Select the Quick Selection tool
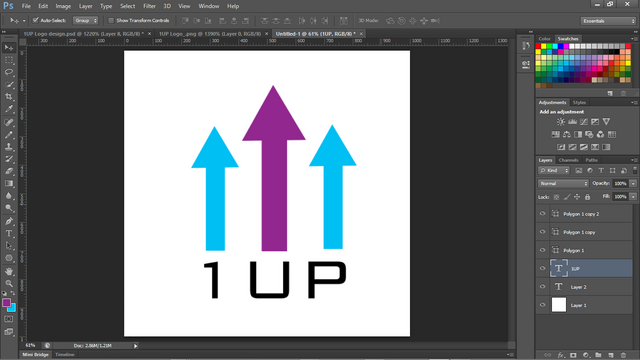Screen dimensions: 640x360 pyautogui.click(x=9, y=85)
